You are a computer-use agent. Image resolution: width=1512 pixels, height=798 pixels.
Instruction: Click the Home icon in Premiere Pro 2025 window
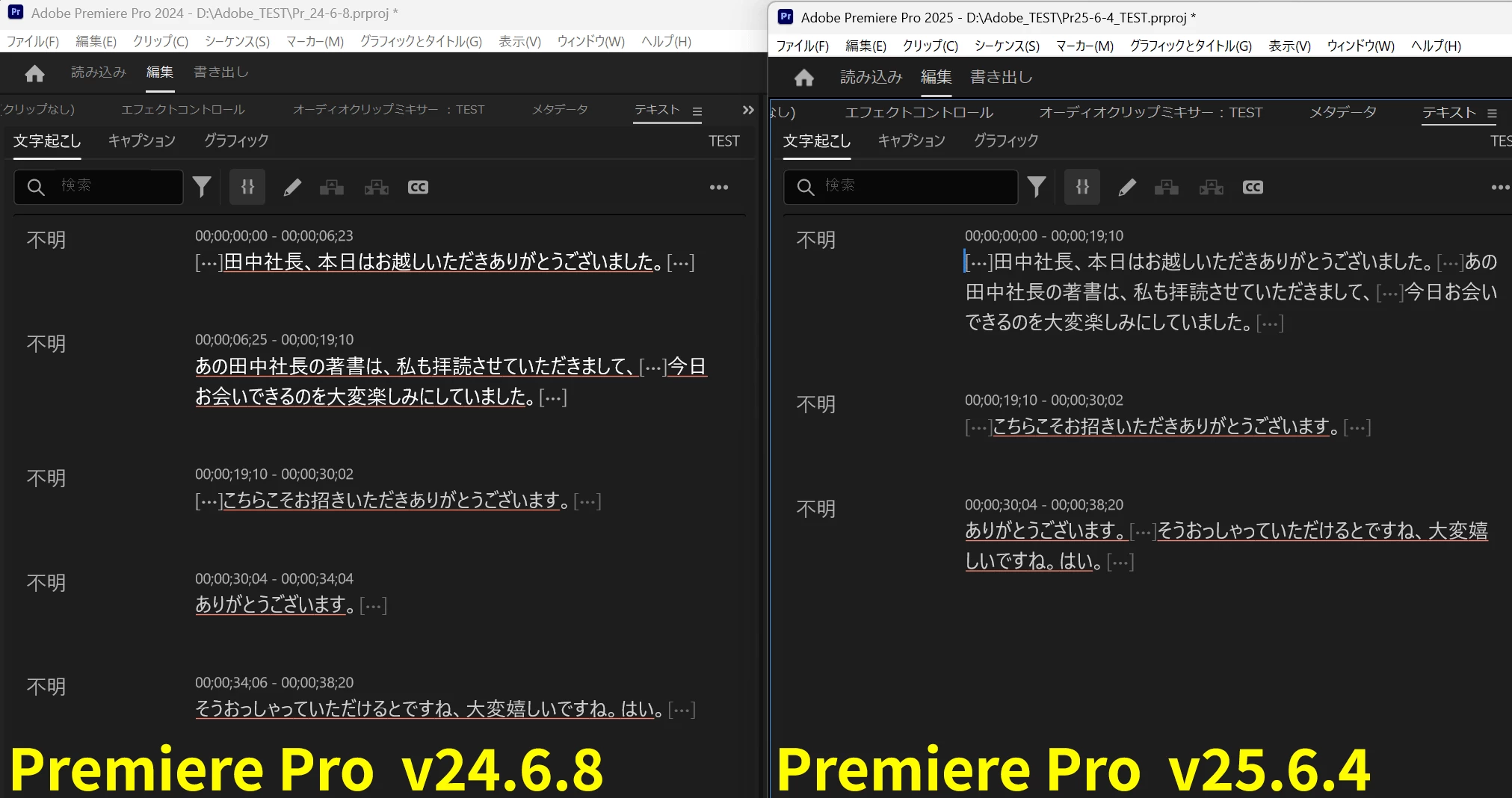coord(804,78)
